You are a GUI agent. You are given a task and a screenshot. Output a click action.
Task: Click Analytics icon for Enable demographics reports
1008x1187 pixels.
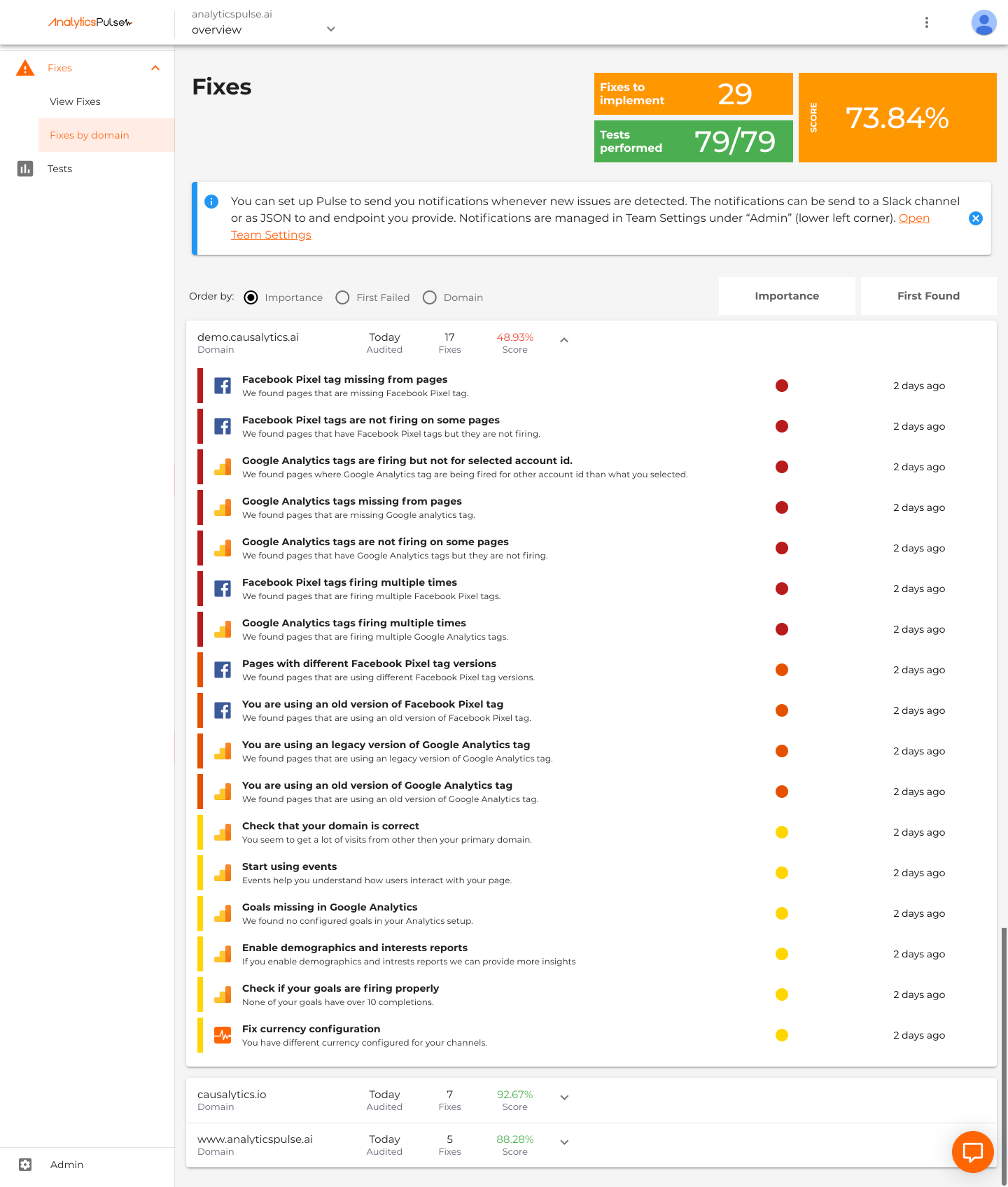[223, 954]
